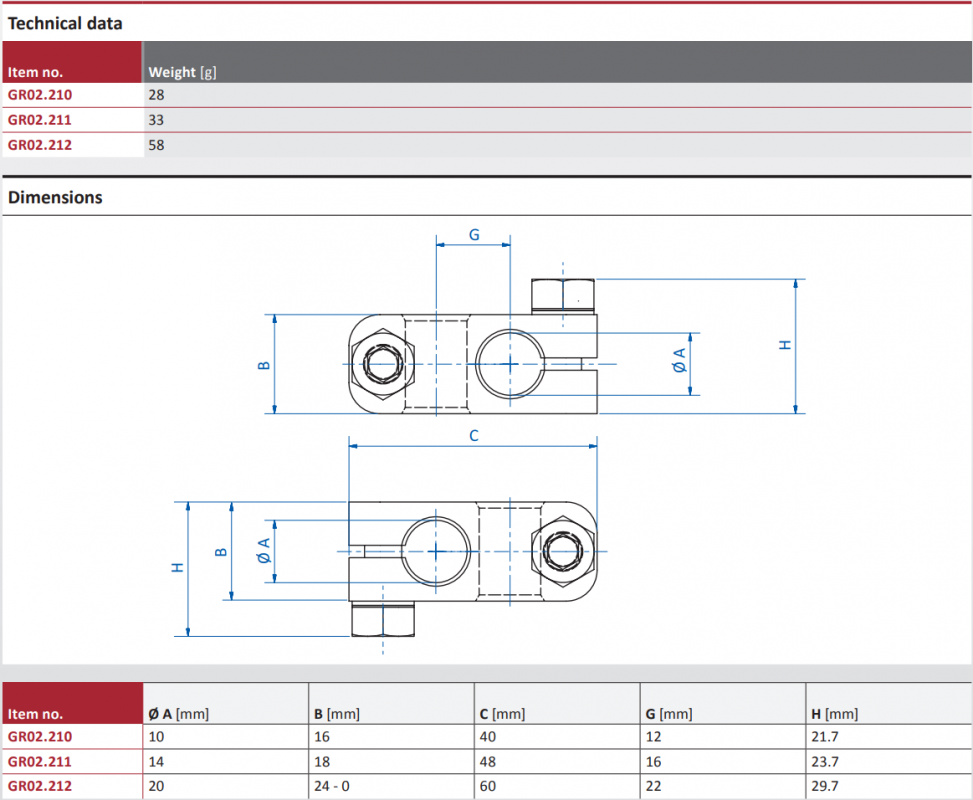Click the weight value 28 for GR02.210
973x800 pixels.
coord(156,95)
